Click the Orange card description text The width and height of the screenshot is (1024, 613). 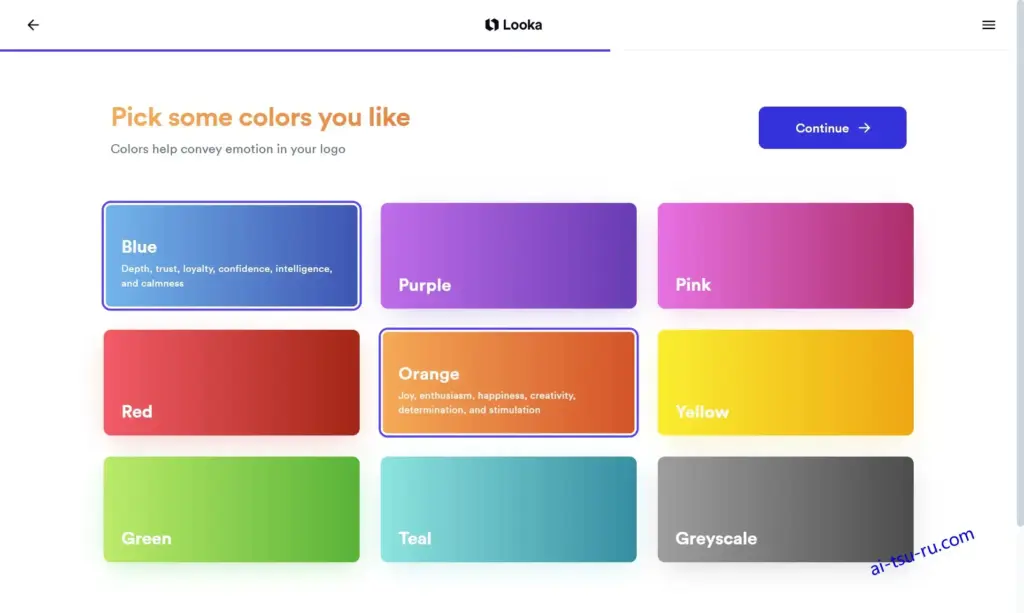(x=487, y=403)
